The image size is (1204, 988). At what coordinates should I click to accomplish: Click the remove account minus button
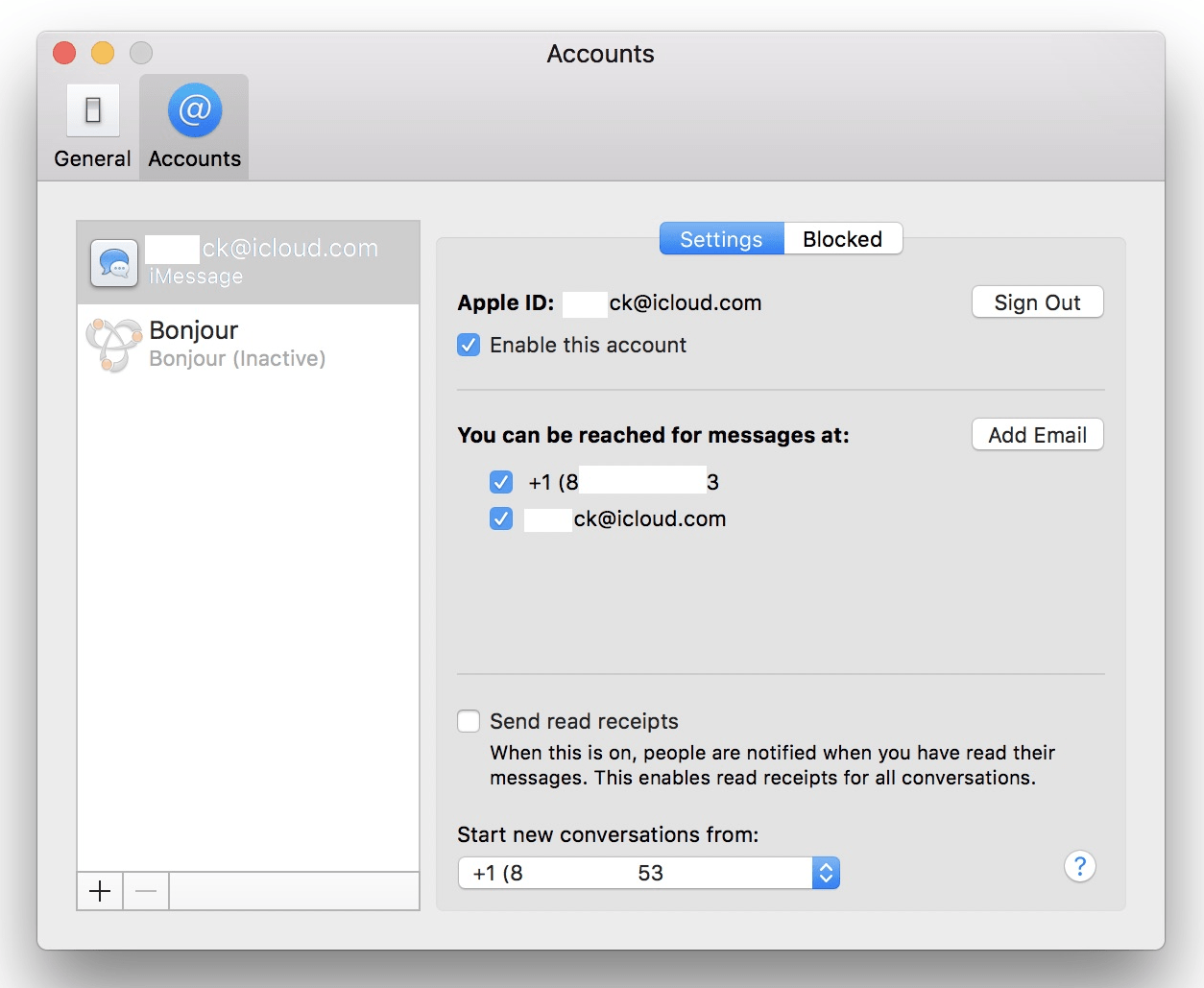tap(145, 891)
